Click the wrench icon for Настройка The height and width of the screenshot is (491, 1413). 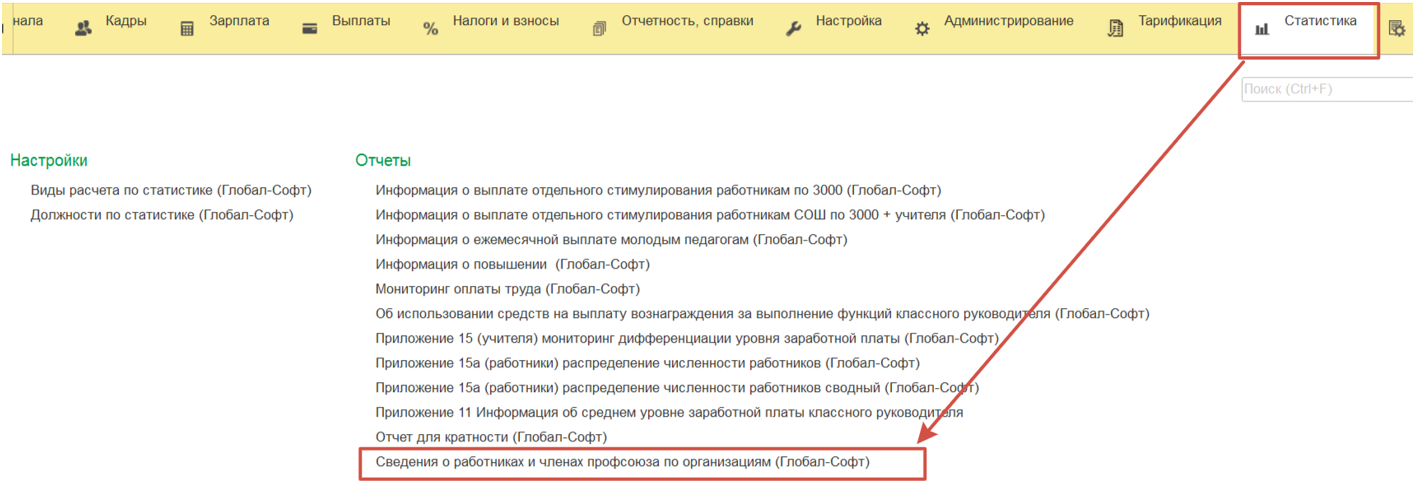793,29
